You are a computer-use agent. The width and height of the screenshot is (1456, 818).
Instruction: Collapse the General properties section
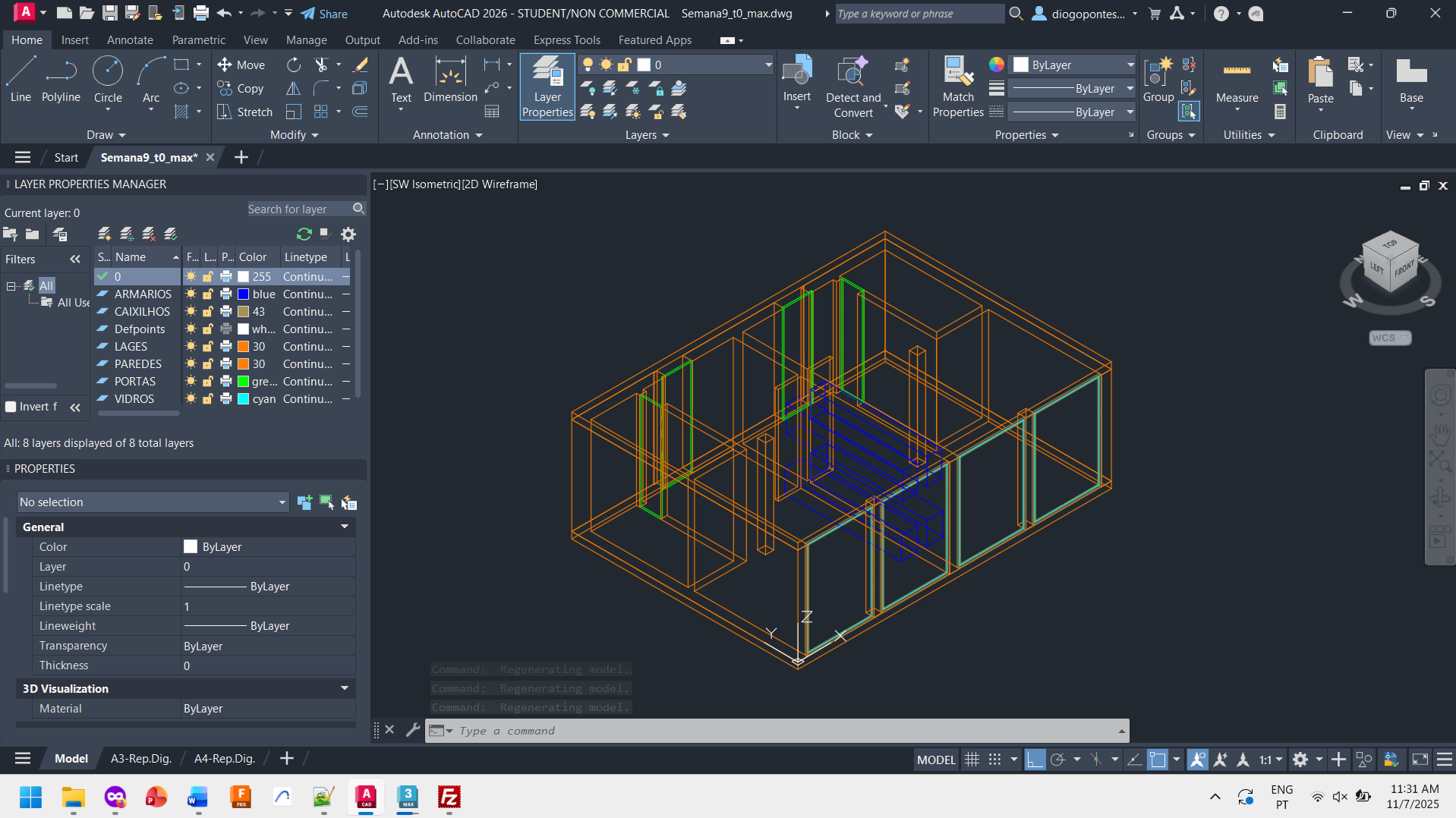(x=345, y=527)
